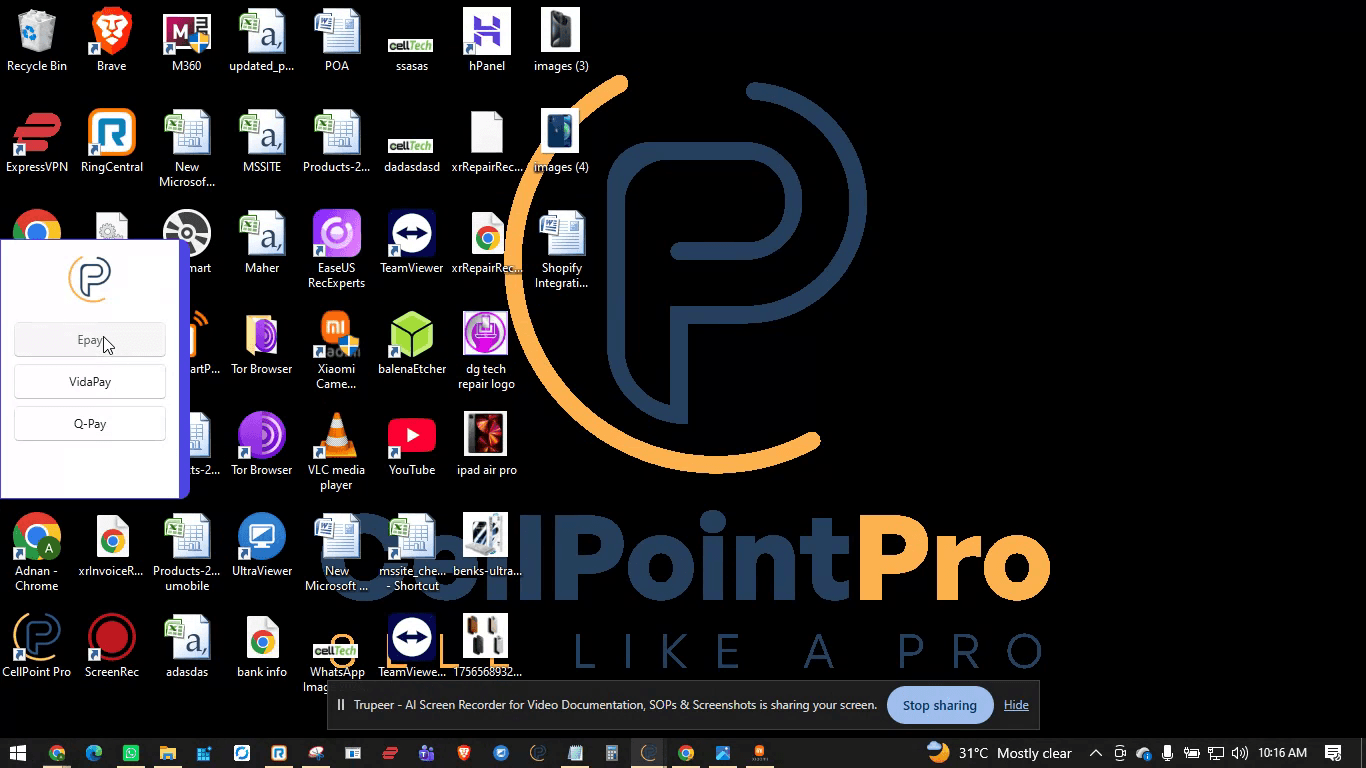
Task: Launch ScreenRec from the desktop
Action: pyautogui.click(x=112, y=647)
